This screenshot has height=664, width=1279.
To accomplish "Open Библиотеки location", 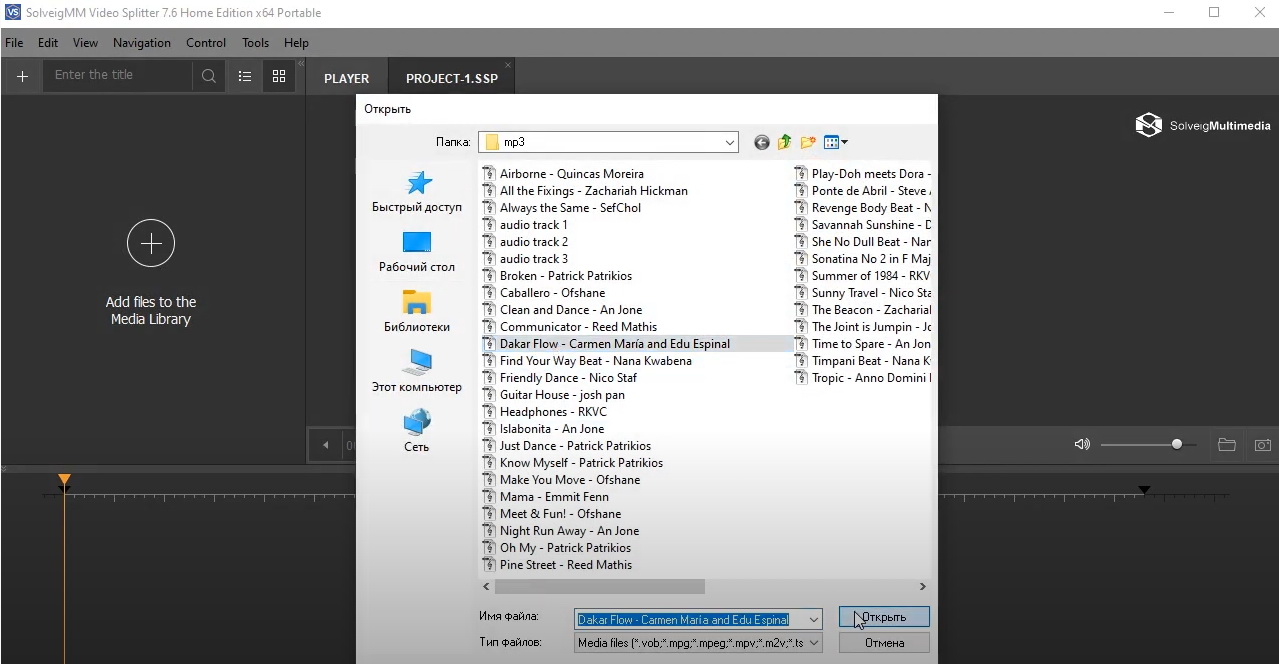I will pyautogui.click(x=417, y=312).
